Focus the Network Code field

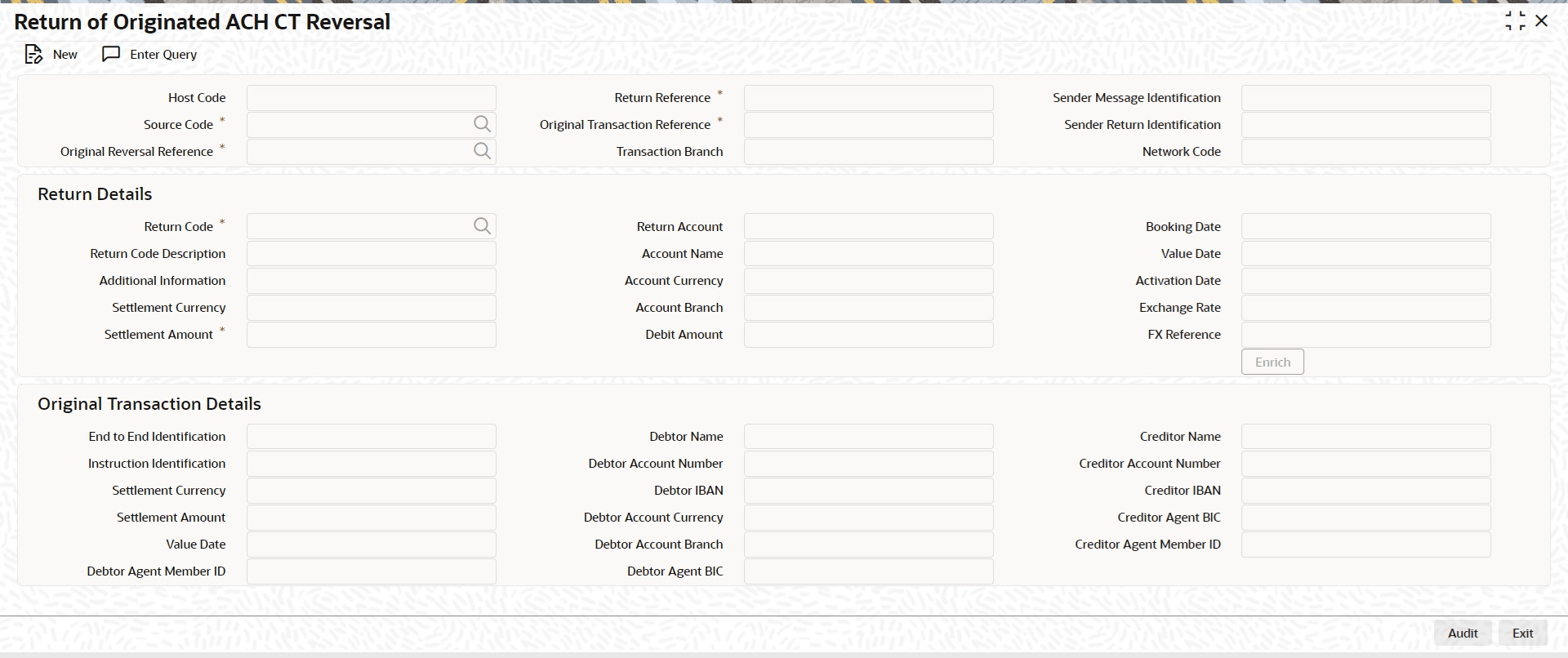pyautogui.click(x=1366, y=152)
